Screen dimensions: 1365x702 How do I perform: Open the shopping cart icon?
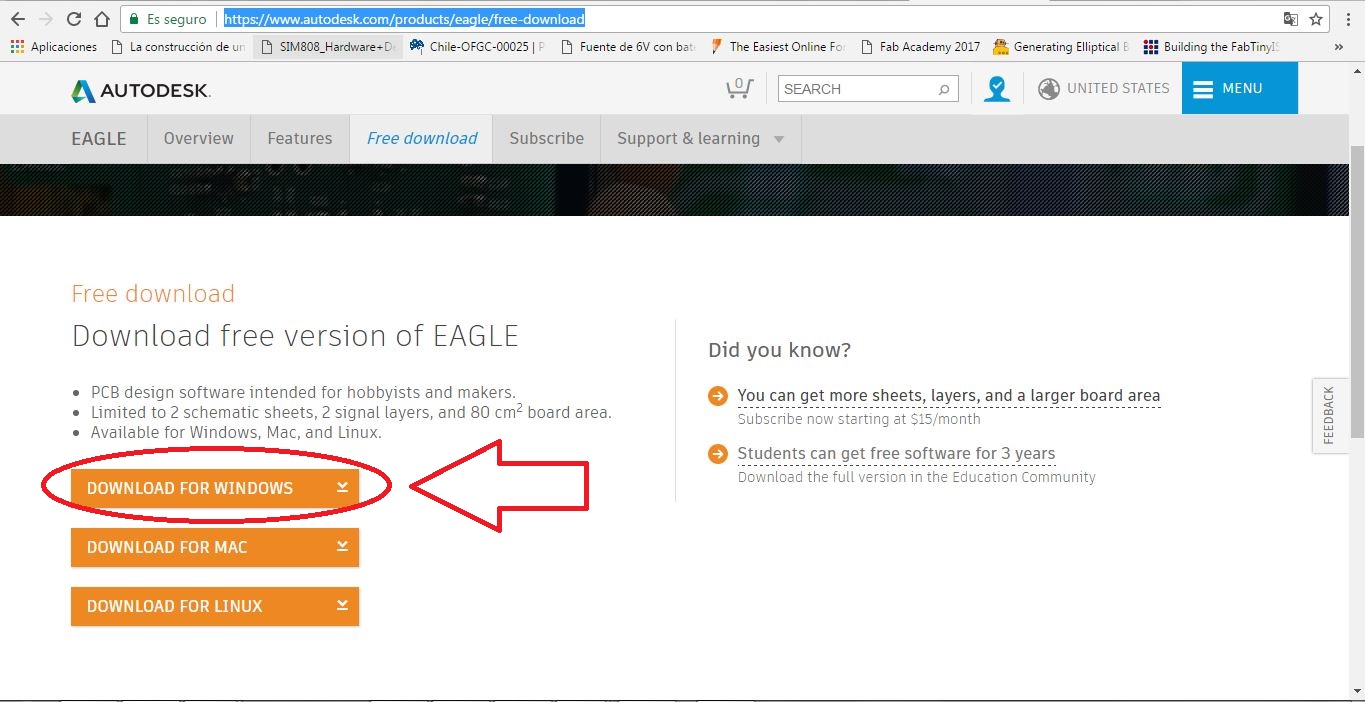click(x=739, y=88)
